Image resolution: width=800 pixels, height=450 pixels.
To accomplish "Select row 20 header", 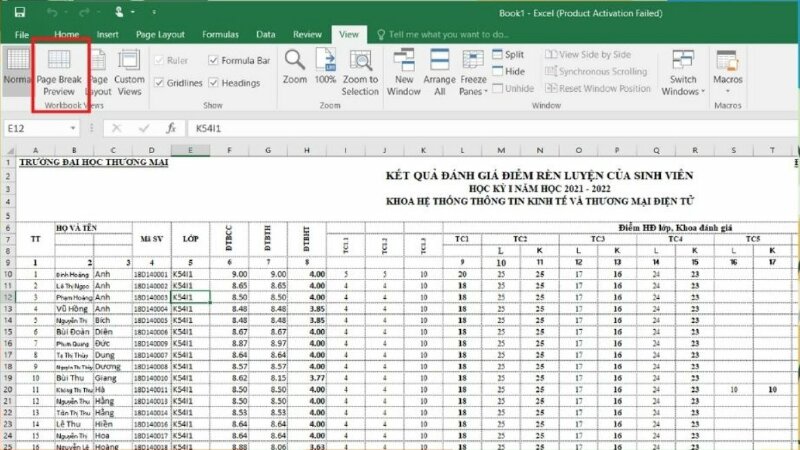I will 8,389.
